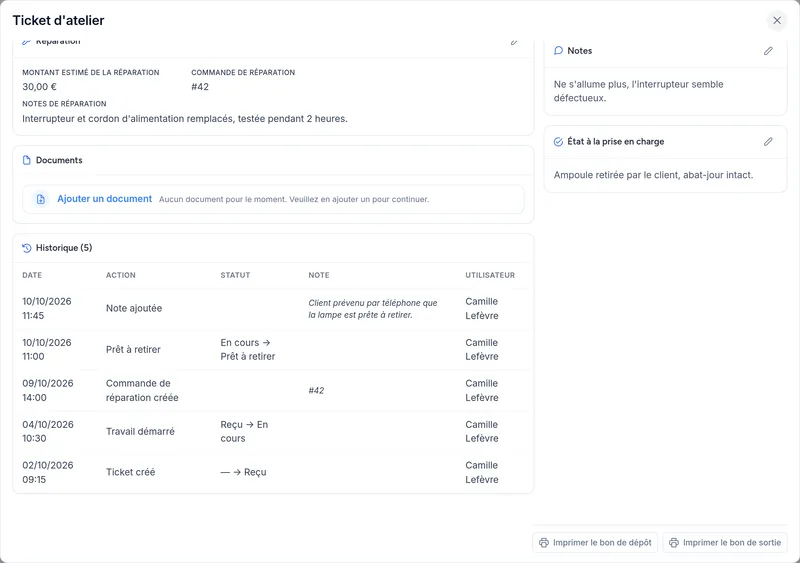
Task: Click the Historique clock icon
Action: pyautogui.click(x=27, y=248)
